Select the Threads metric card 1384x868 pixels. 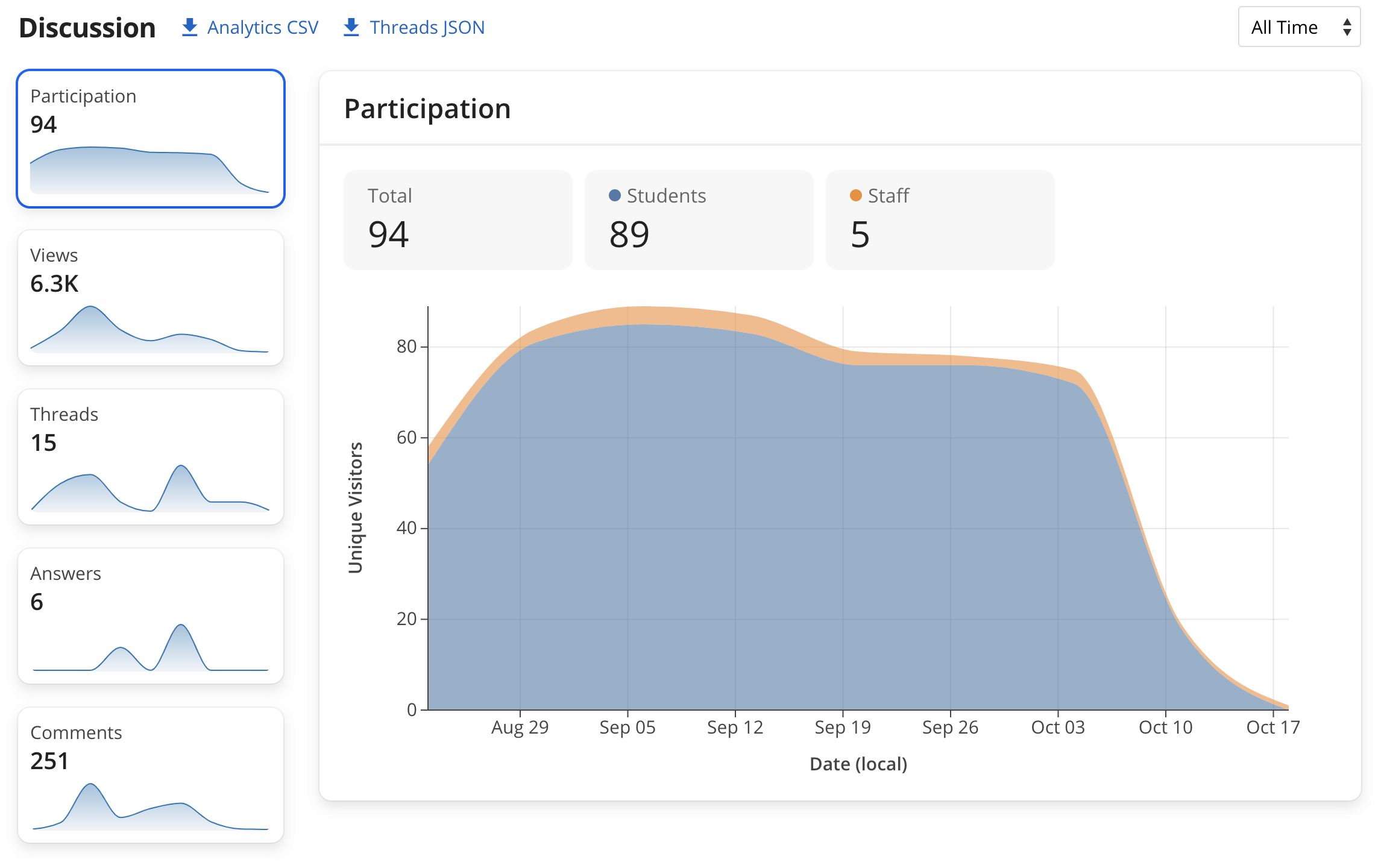pos(150,460)
